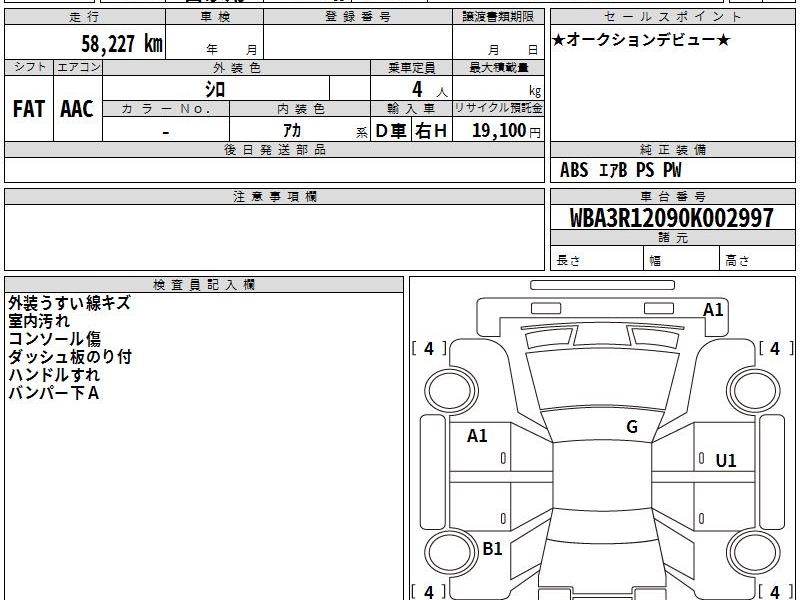Select the シフト header cell
Viewport: 800px width, 600px height.
point(29,67)
